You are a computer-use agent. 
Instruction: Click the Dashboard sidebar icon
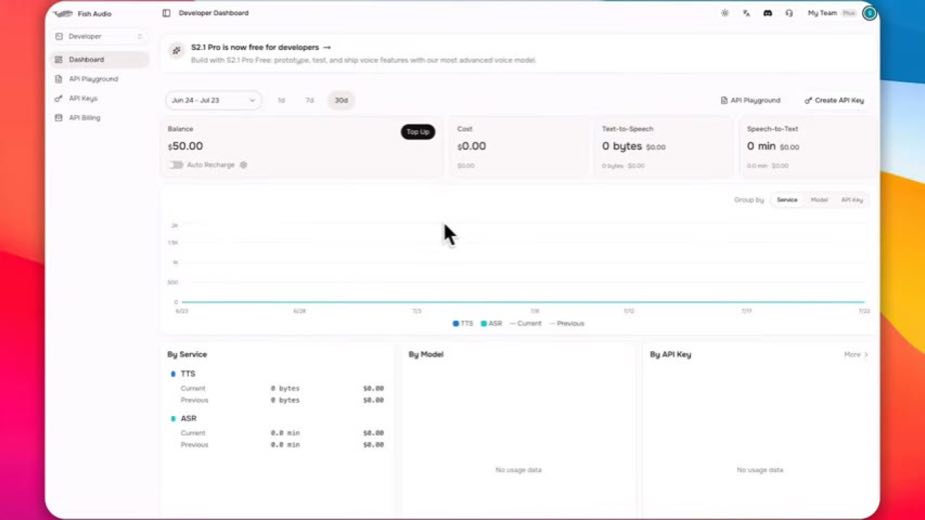[58, 60]
